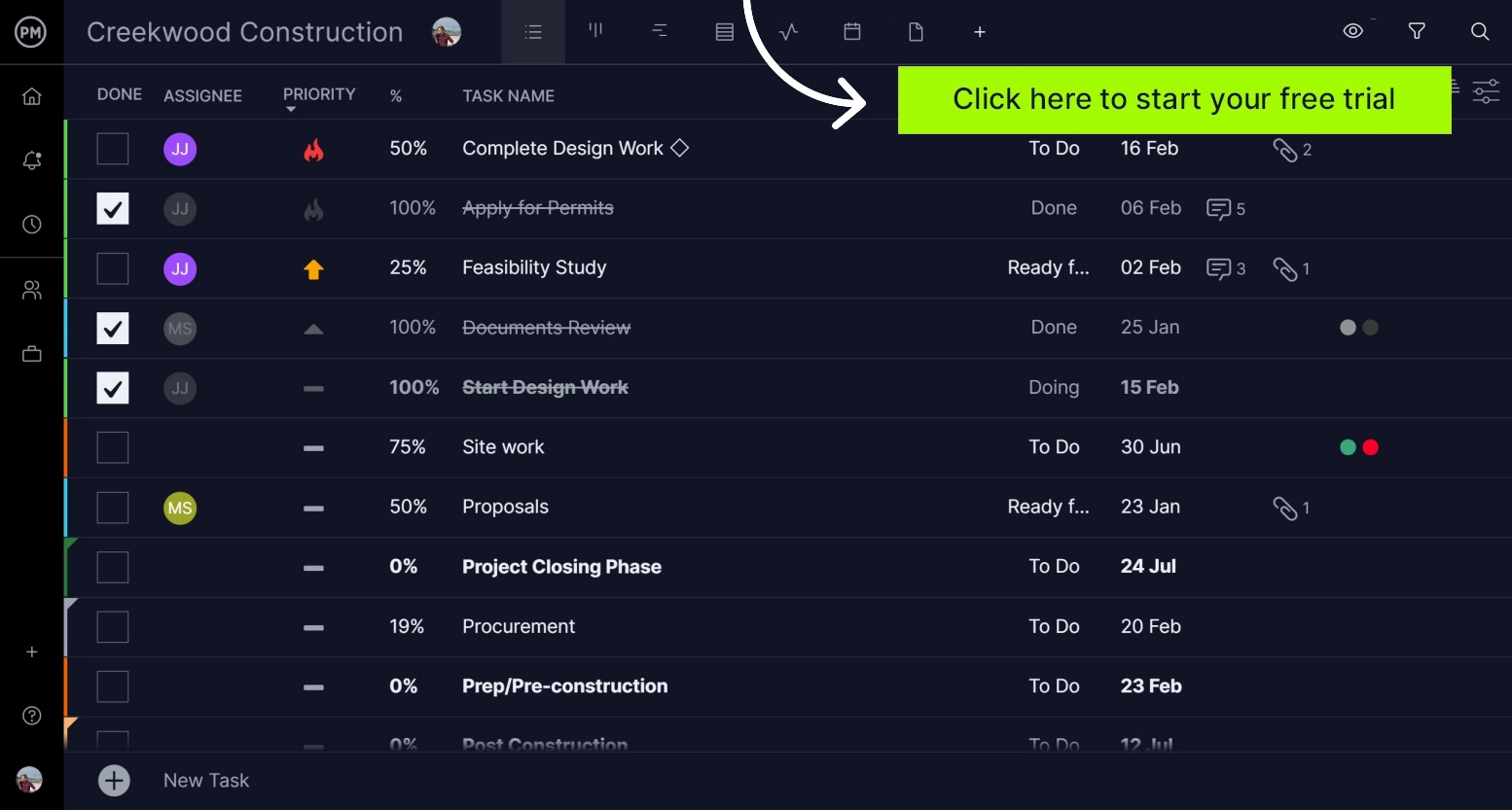
Task: Open attachments on Complete Design Work
Action: [1292, 150]
